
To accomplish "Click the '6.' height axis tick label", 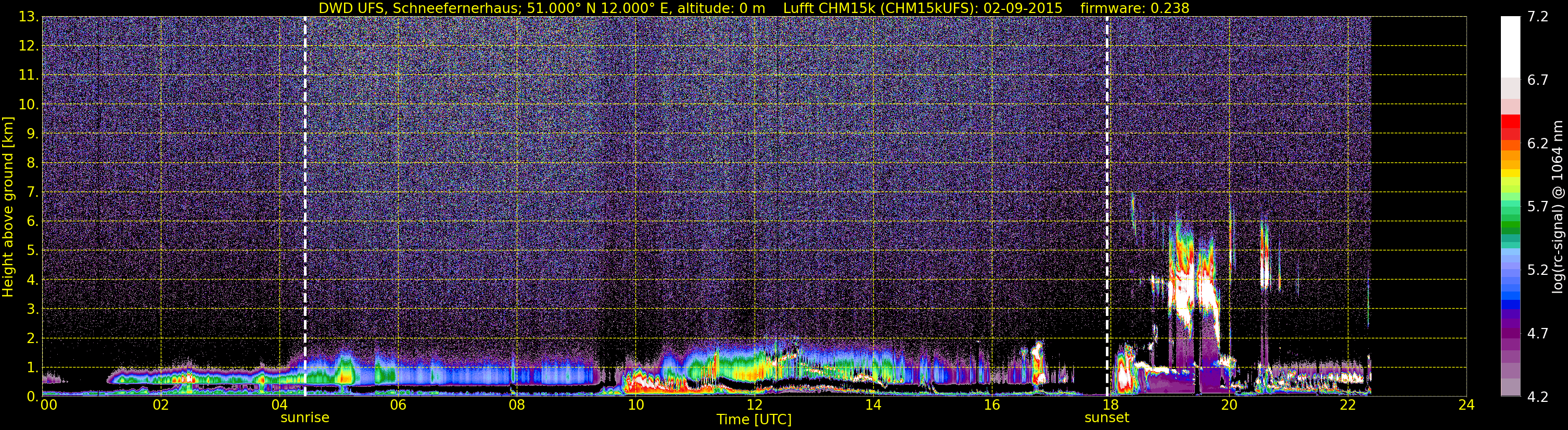I will pyautogui.click(x=32, y=221).
